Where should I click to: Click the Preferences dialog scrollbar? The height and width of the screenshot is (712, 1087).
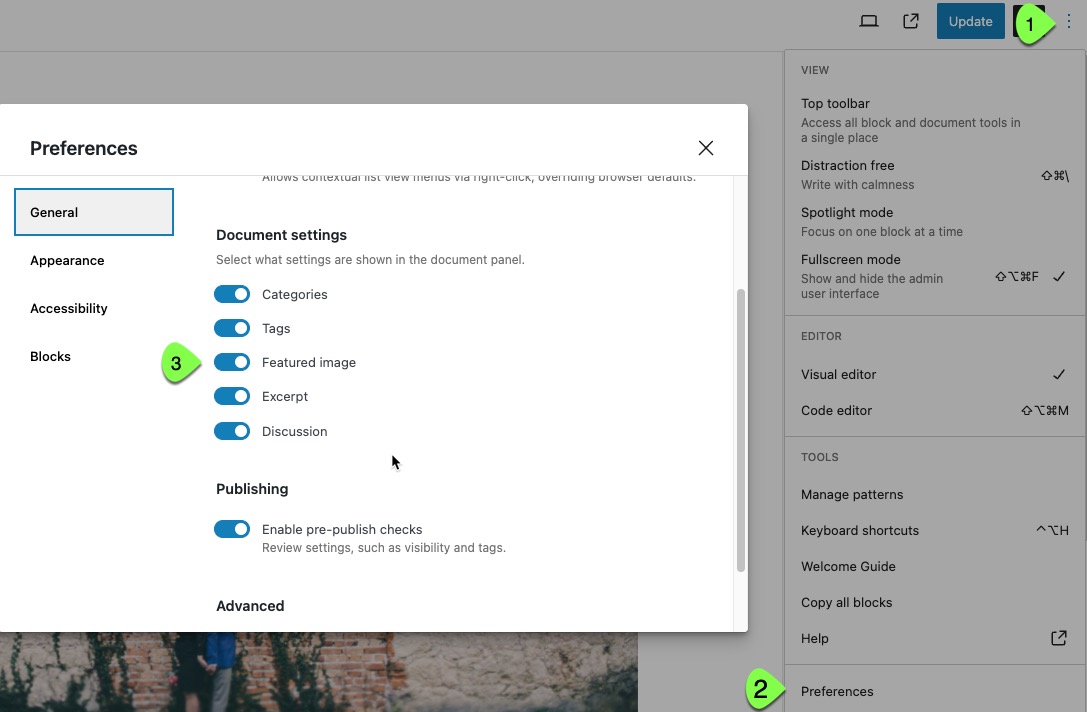740,430
